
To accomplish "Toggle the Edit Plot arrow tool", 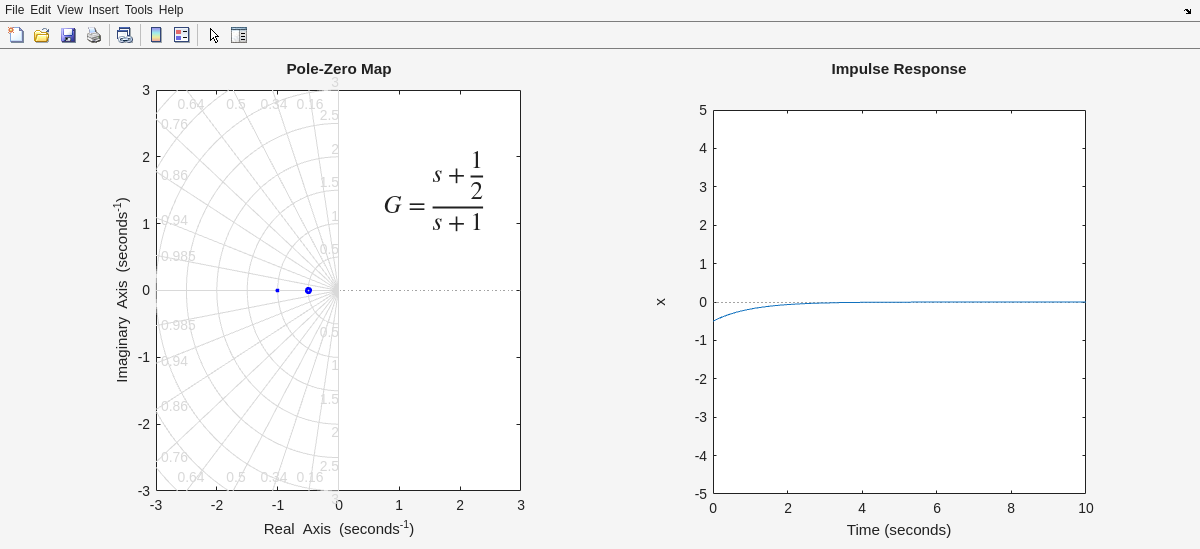I will coord(214,35).
